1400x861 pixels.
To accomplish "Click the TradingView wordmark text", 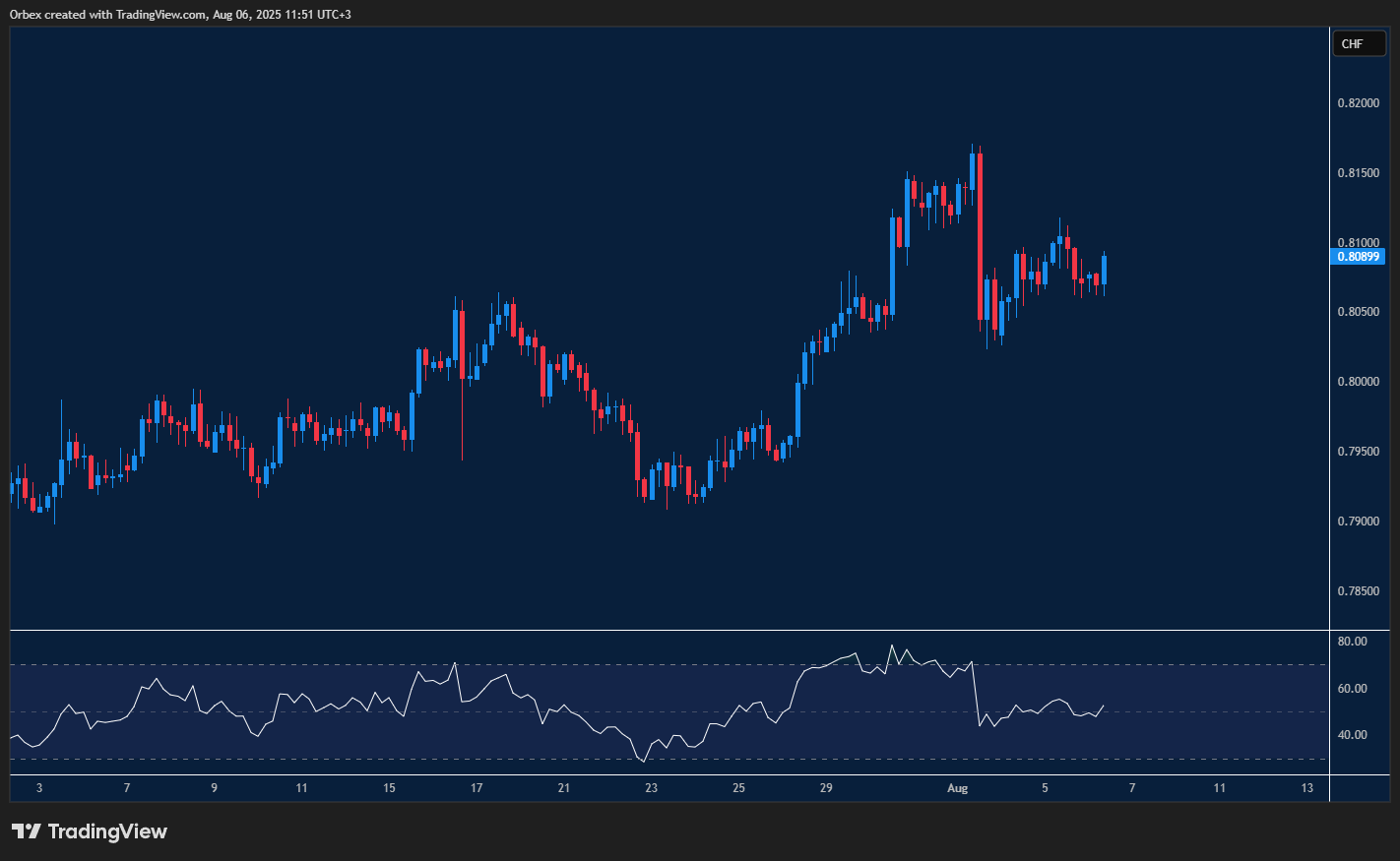I will [108, 830].
